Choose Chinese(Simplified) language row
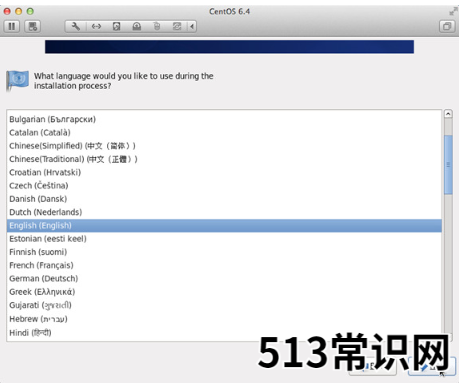459x383 pixels. tap(224, 146)
